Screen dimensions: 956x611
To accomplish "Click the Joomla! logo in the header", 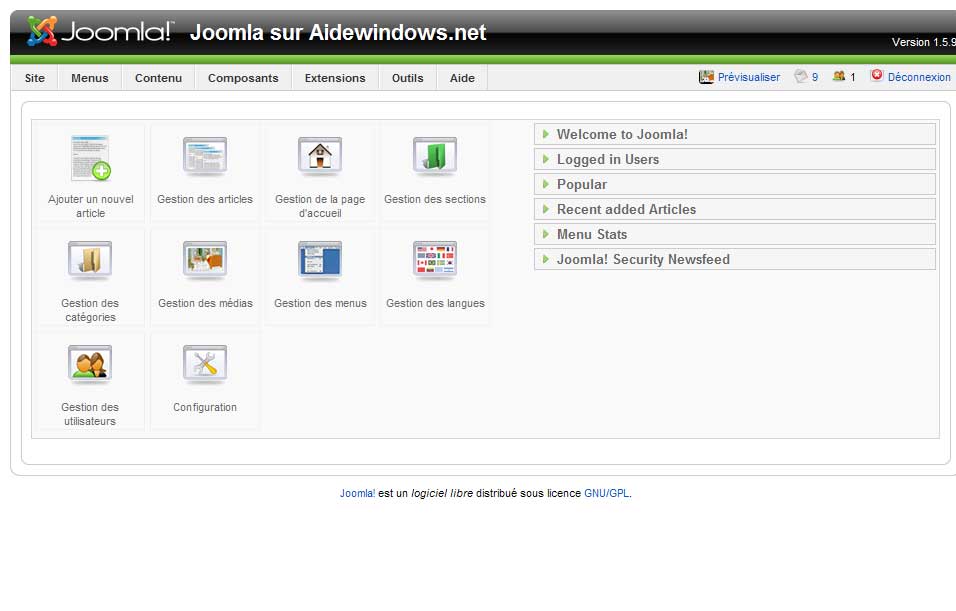I will pyautogui.click(x=101, y=31).
